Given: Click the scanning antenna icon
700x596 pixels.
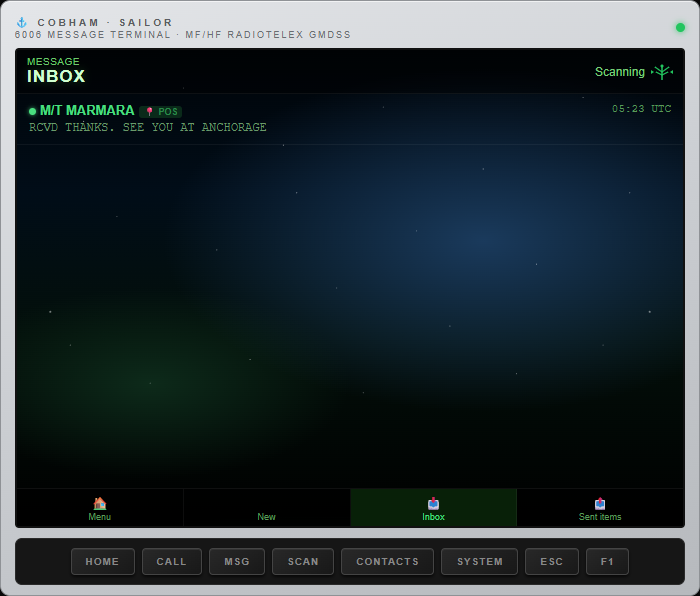Looking at the screenshot, I should pos(662,72).
